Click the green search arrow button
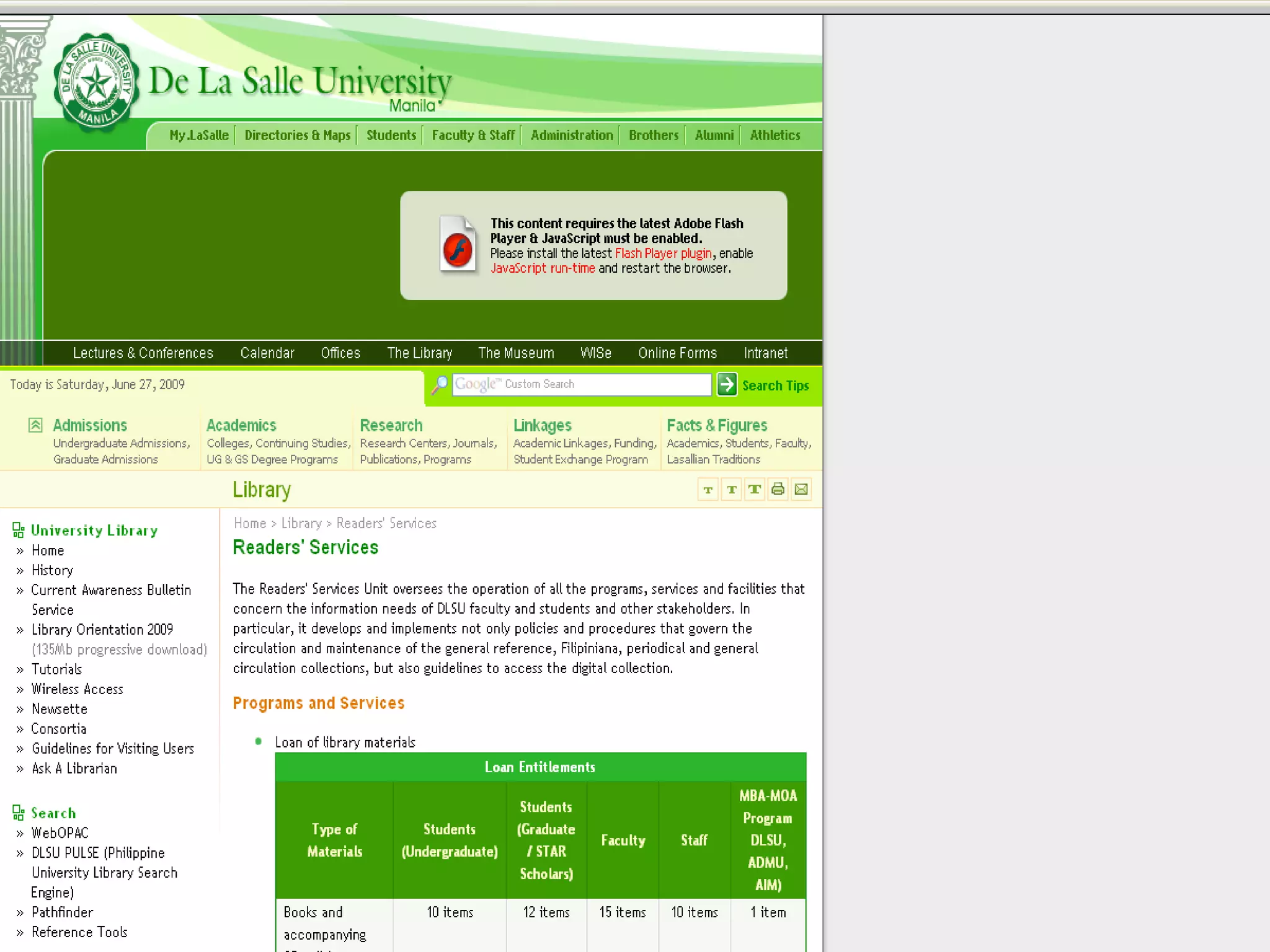 click(727, 384)
